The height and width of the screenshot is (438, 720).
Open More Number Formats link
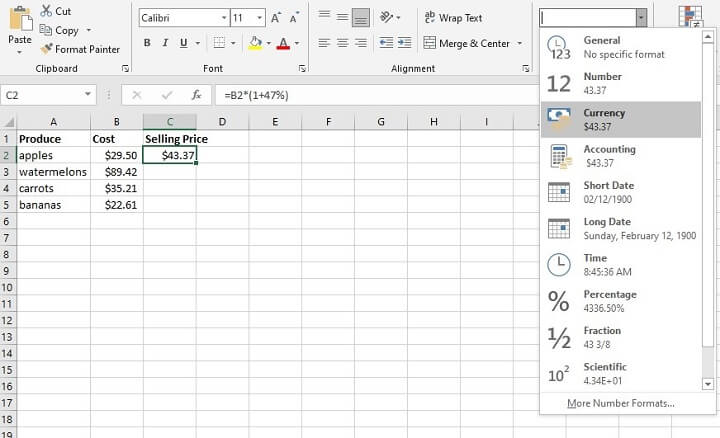621,403
